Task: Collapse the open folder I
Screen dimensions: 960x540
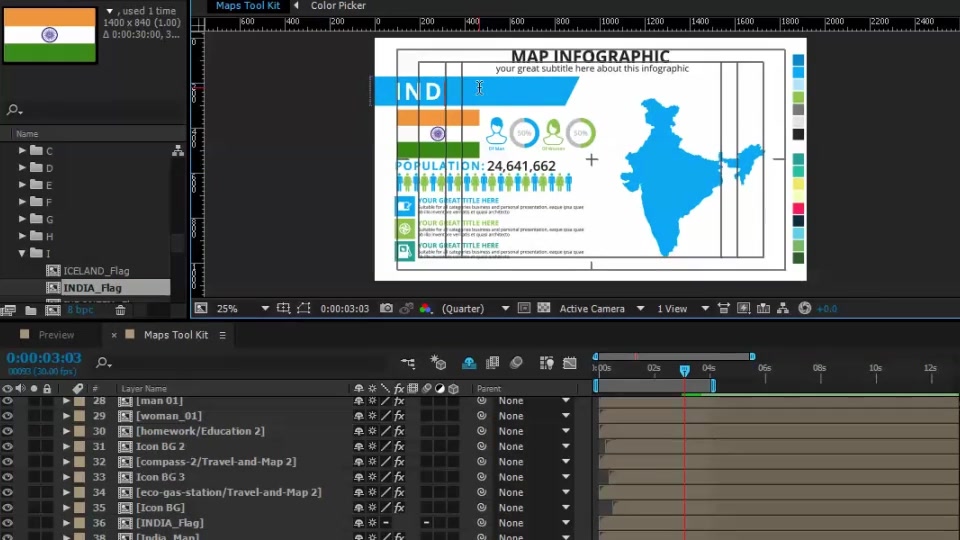Action: click(22, 253)
